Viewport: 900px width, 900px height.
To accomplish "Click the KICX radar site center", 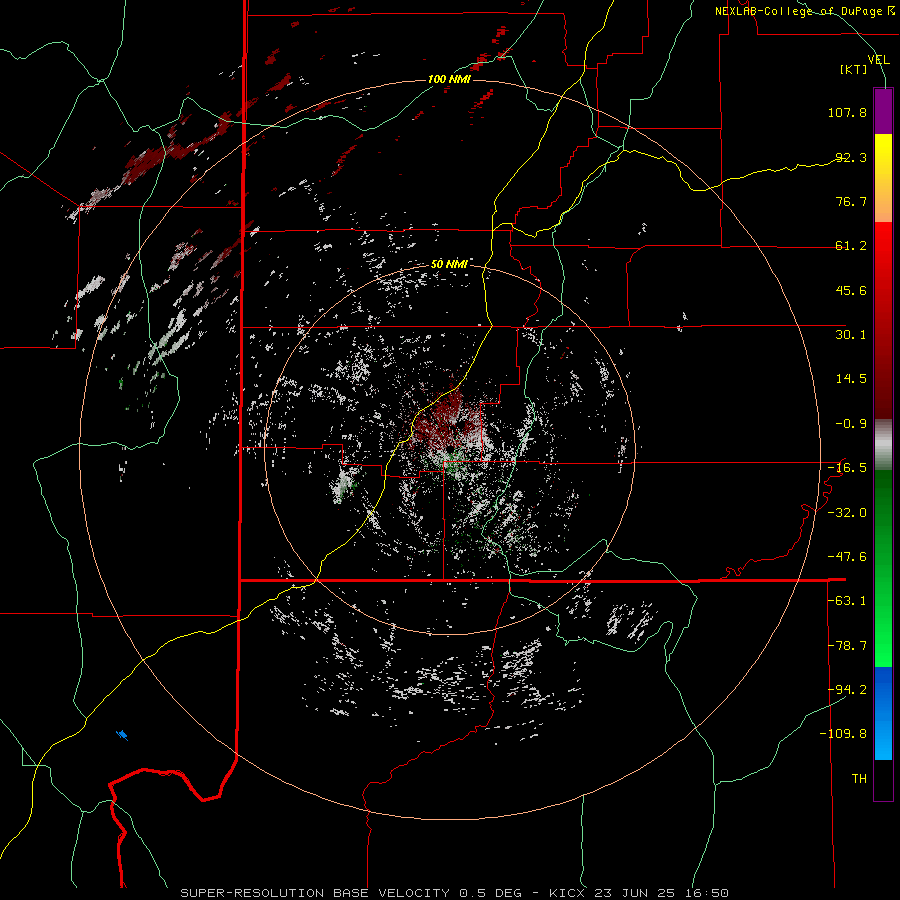I will (x=449, y=448).
